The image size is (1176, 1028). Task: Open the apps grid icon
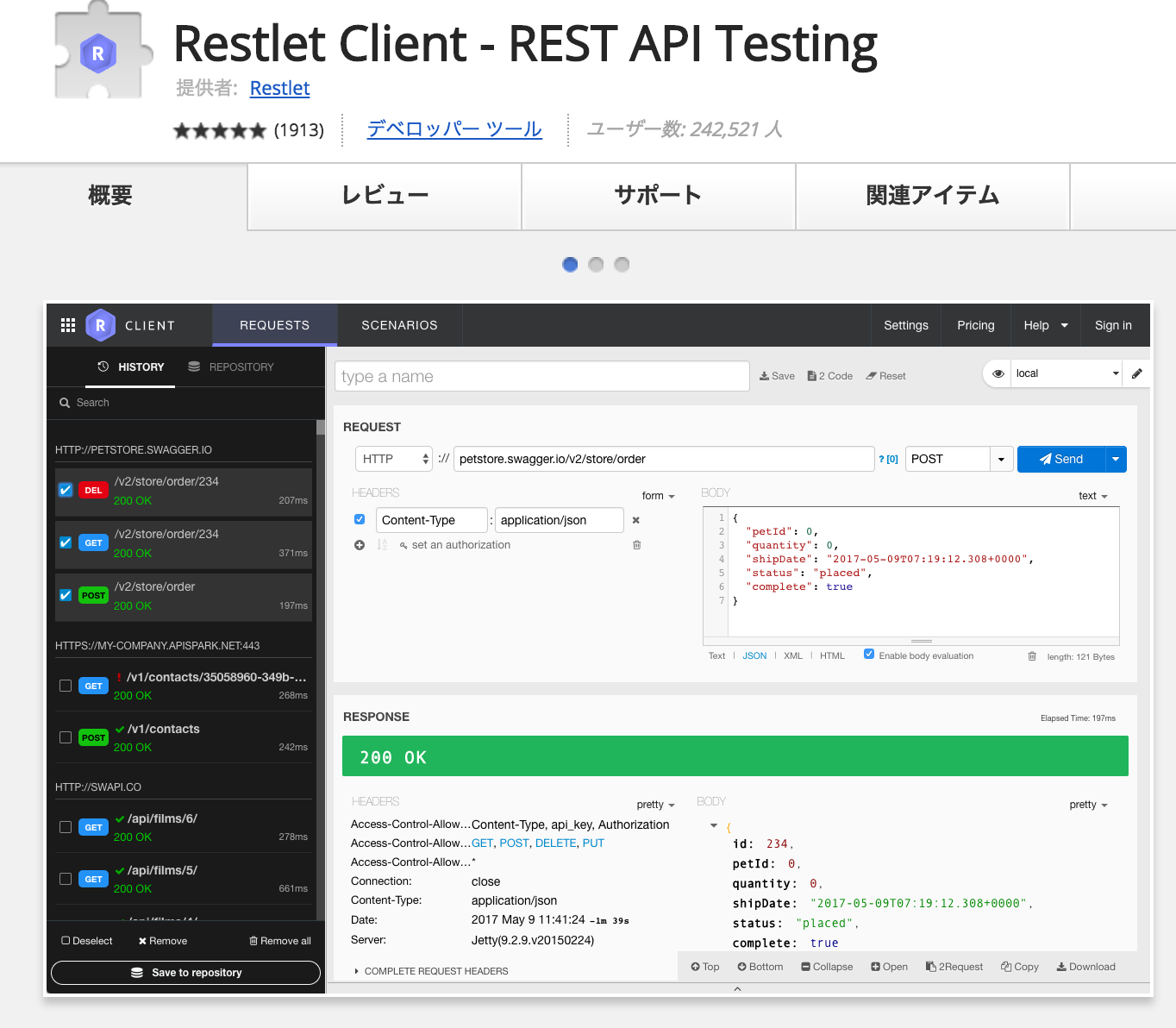68,325
